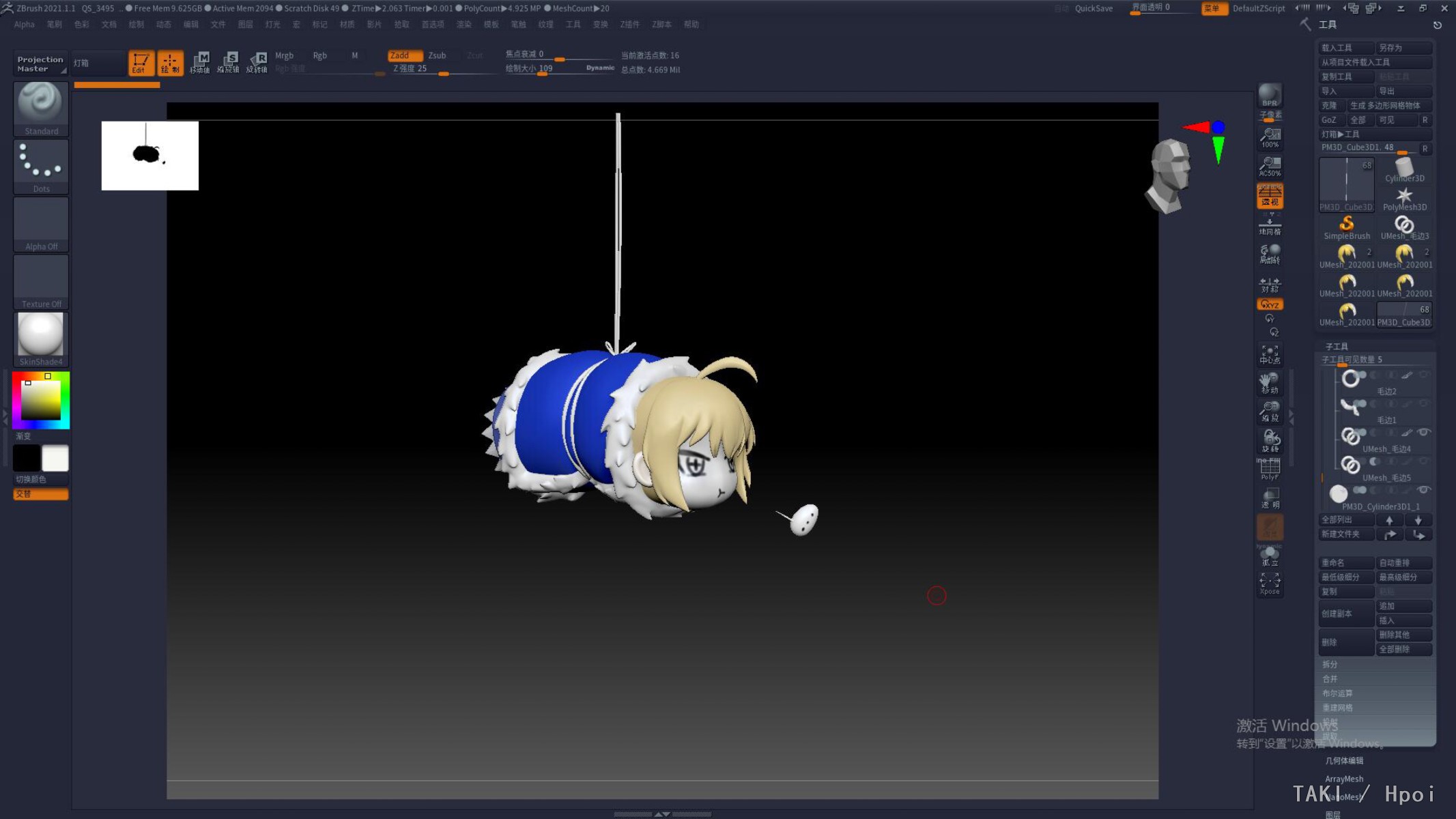1456x819 pixels.
Task: Select the Cylinder3D tool thumbnail
Action: click(1404, 169)
